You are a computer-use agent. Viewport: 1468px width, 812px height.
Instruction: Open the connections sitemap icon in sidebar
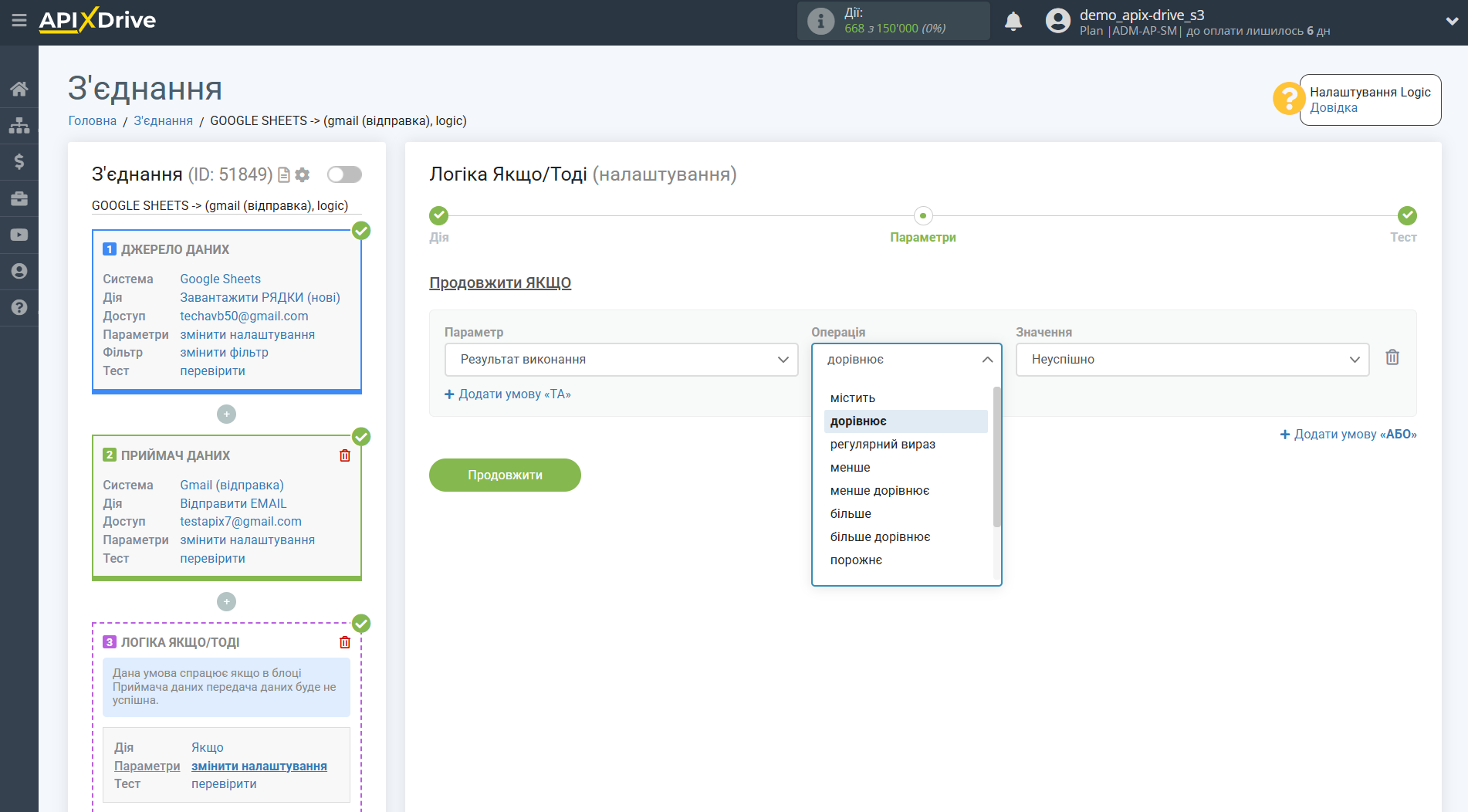click(19, 125)
